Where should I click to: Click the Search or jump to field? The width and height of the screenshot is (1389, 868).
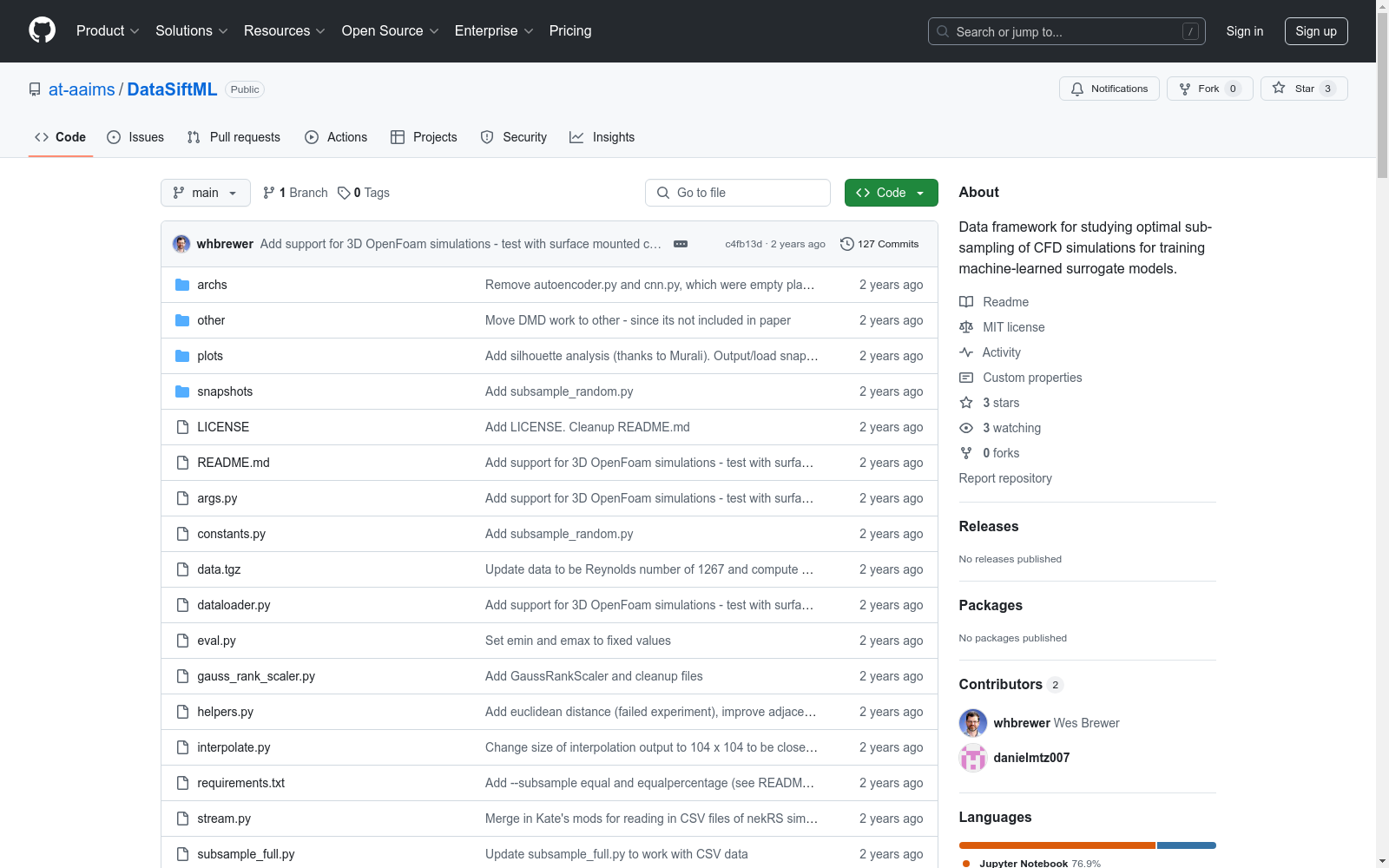1067,31
